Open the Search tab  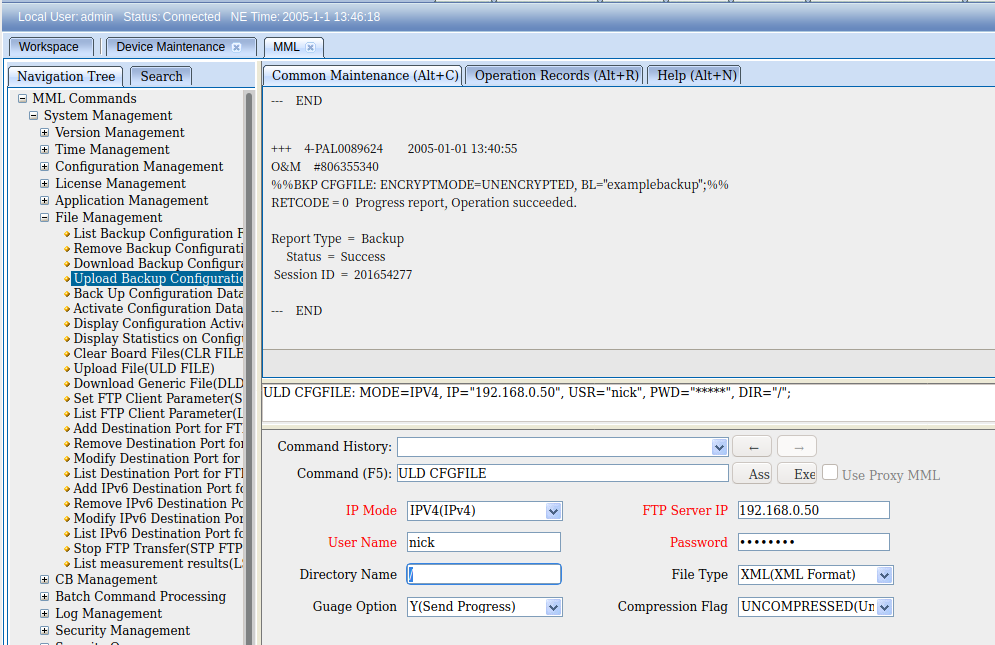(x=161, y=76)
